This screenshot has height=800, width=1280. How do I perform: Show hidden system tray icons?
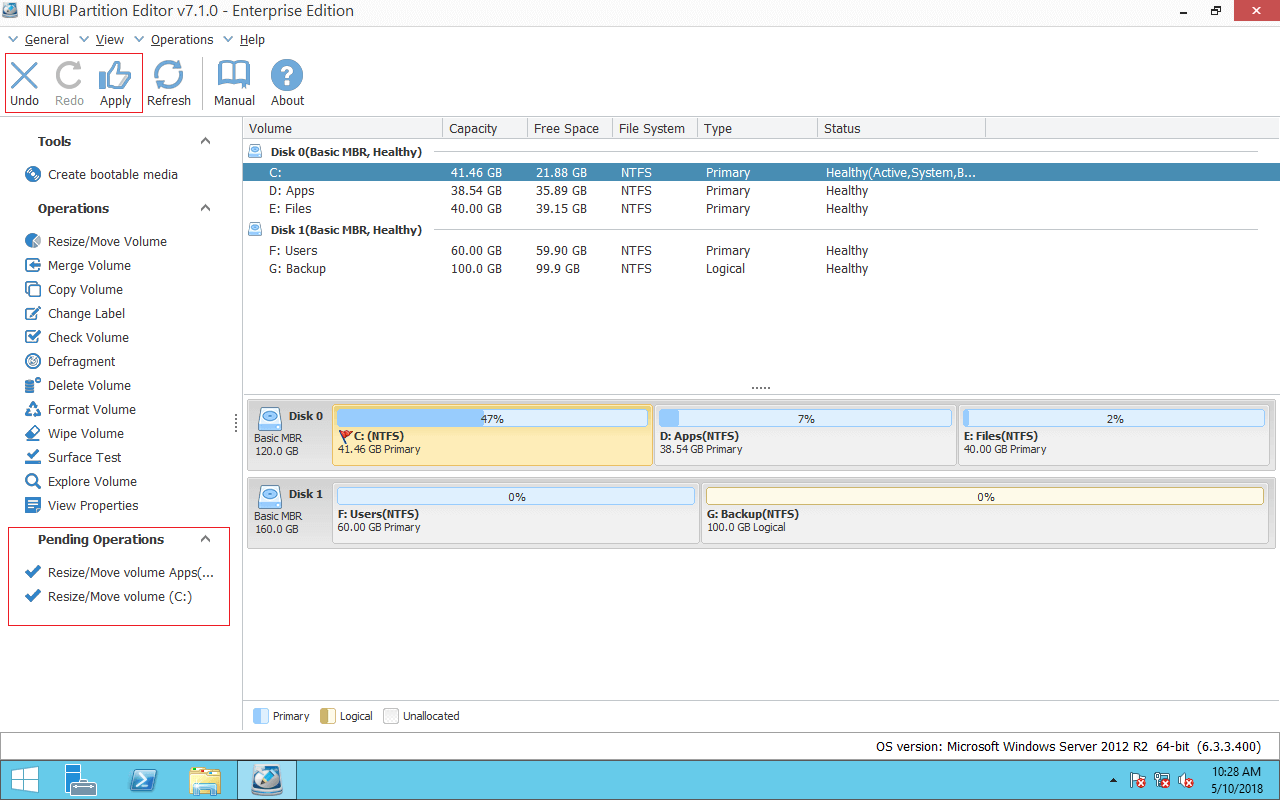click(x=1114, y=781)
